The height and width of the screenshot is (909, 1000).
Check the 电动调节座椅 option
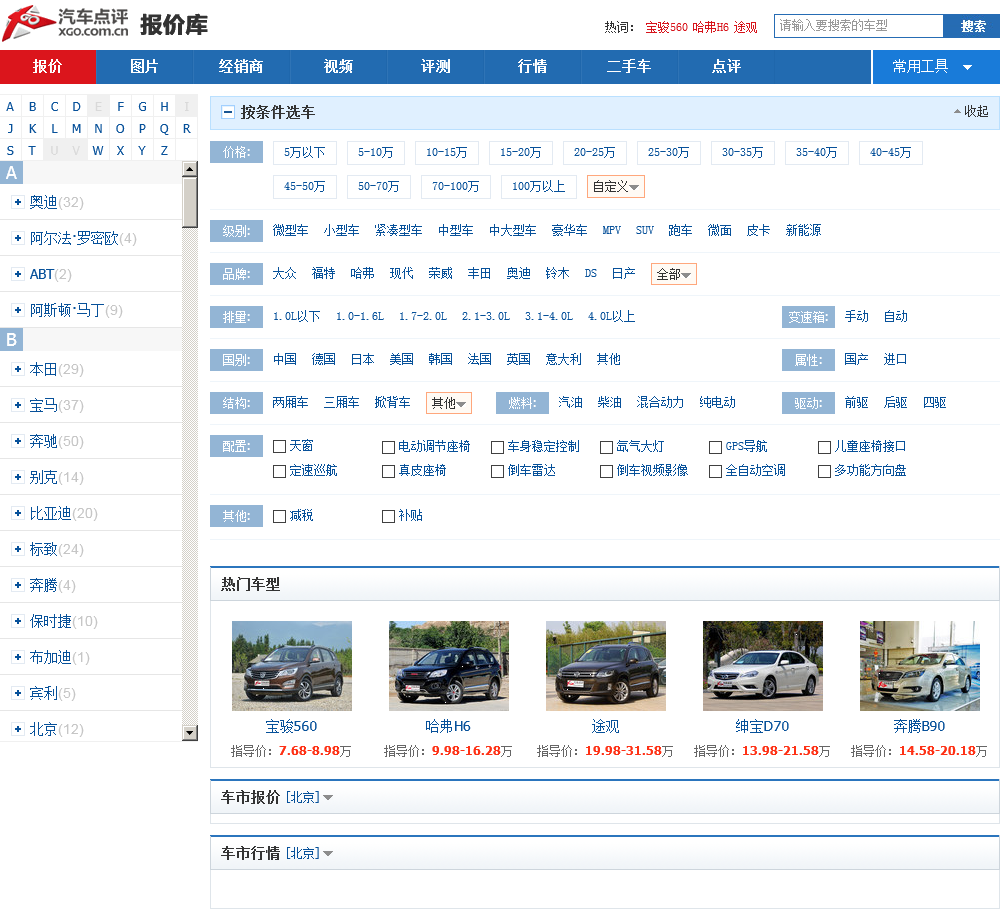click(x=388, y=447)
